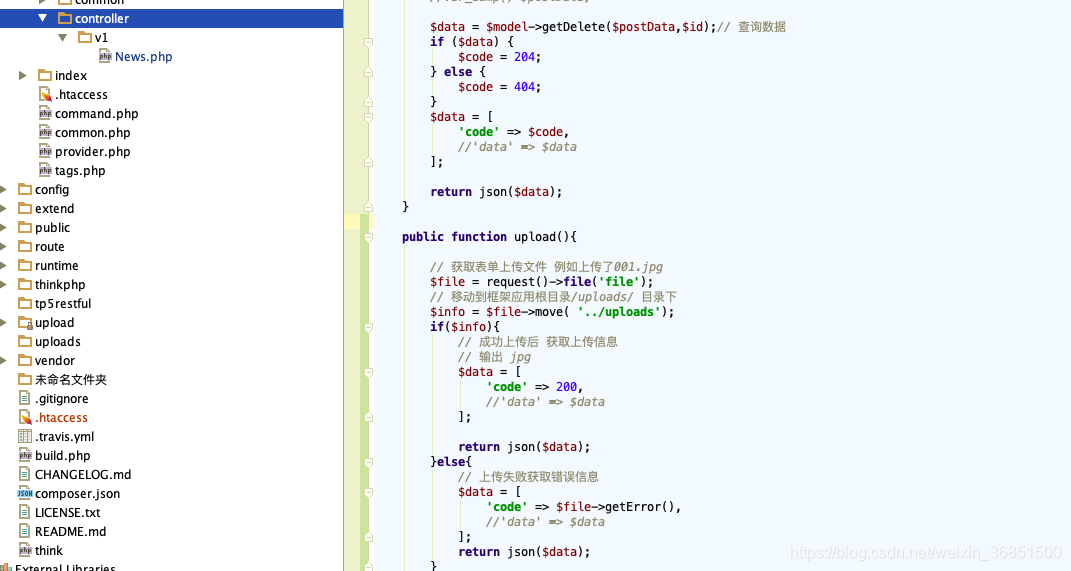Expand the config folder arrow
Image resolution: width=1071 pixels, height=571 pixels.
pyautogui.click(x=3, y=189)
